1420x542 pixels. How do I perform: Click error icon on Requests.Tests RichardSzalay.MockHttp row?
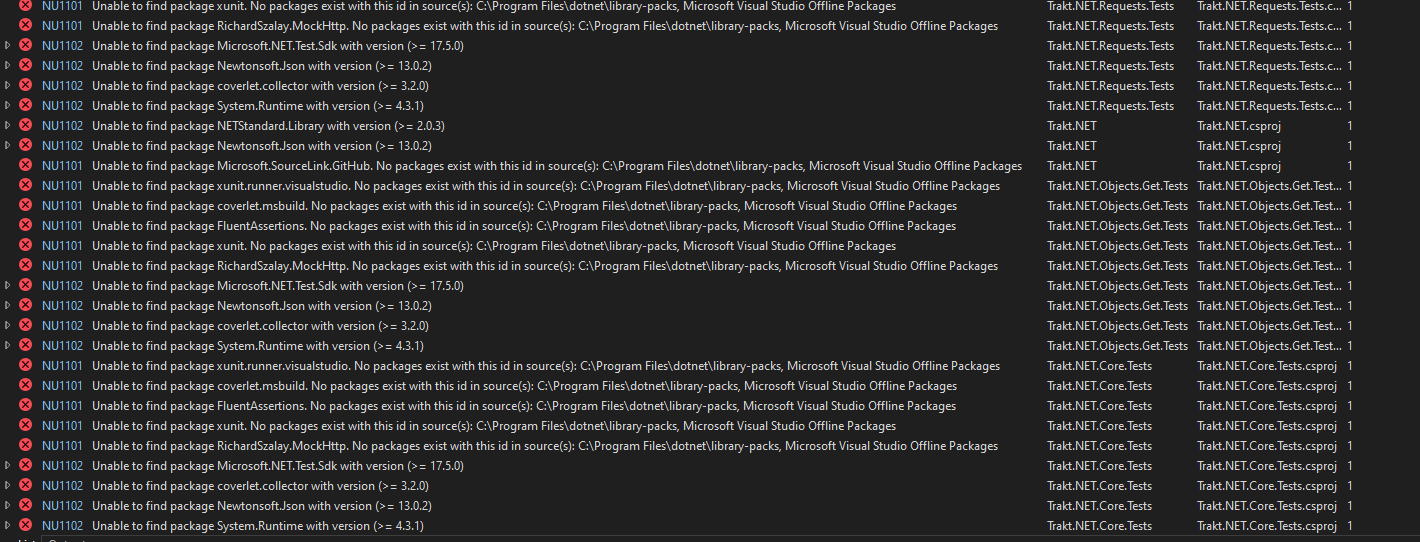[x=25, y=26]
